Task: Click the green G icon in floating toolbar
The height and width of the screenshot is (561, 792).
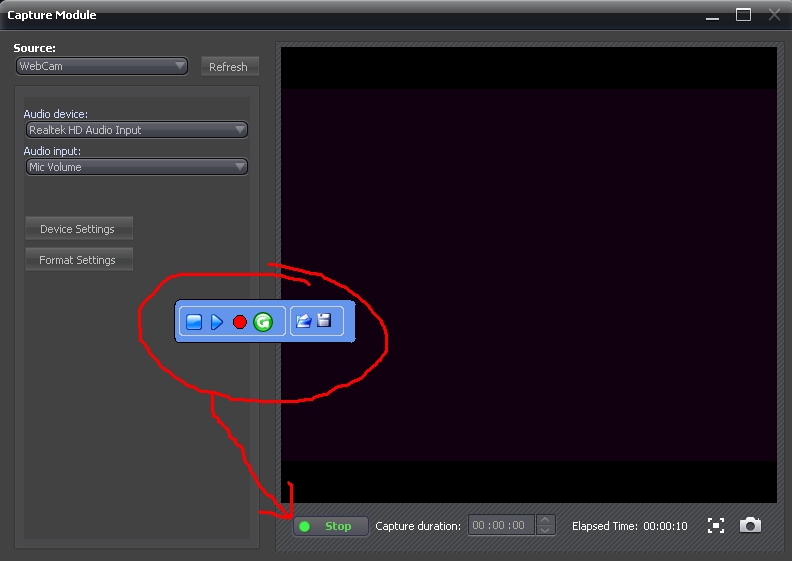Action: pos(263,322)
